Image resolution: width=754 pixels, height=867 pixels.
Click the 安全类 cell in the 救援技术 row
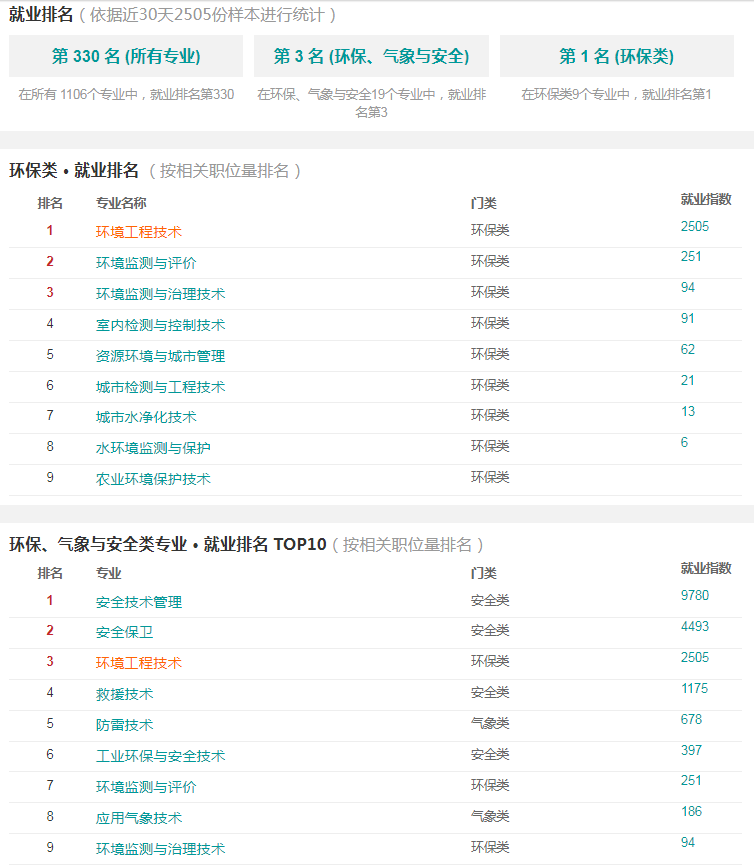pos(490,692)
